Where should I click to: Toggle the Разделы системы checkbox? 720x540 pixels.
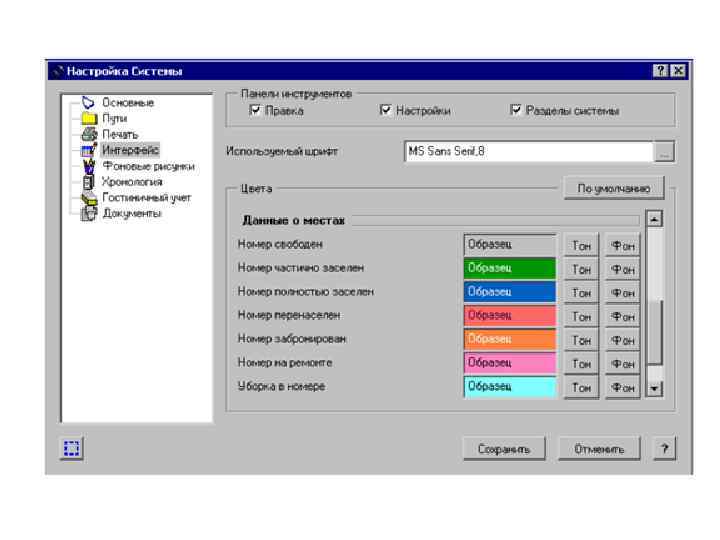[515, 110]
